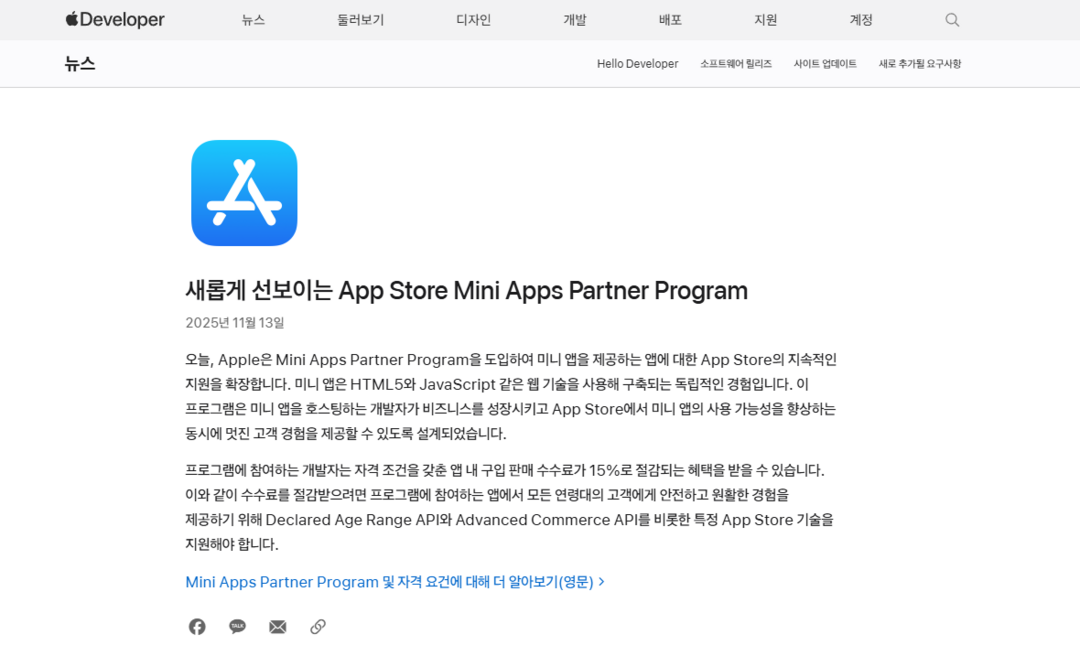
Task: Open the 뉴스 item in top navigation
Action: click(x=253, y=20)
